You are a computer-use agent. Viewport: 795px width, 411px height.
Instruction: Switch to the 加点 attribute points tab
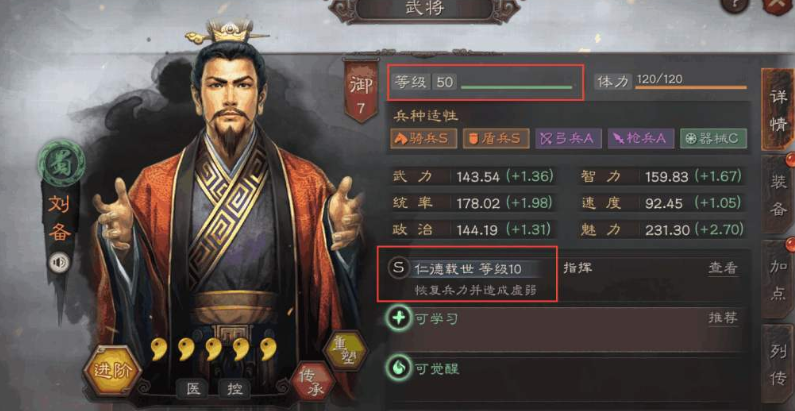tap(778, 280)
